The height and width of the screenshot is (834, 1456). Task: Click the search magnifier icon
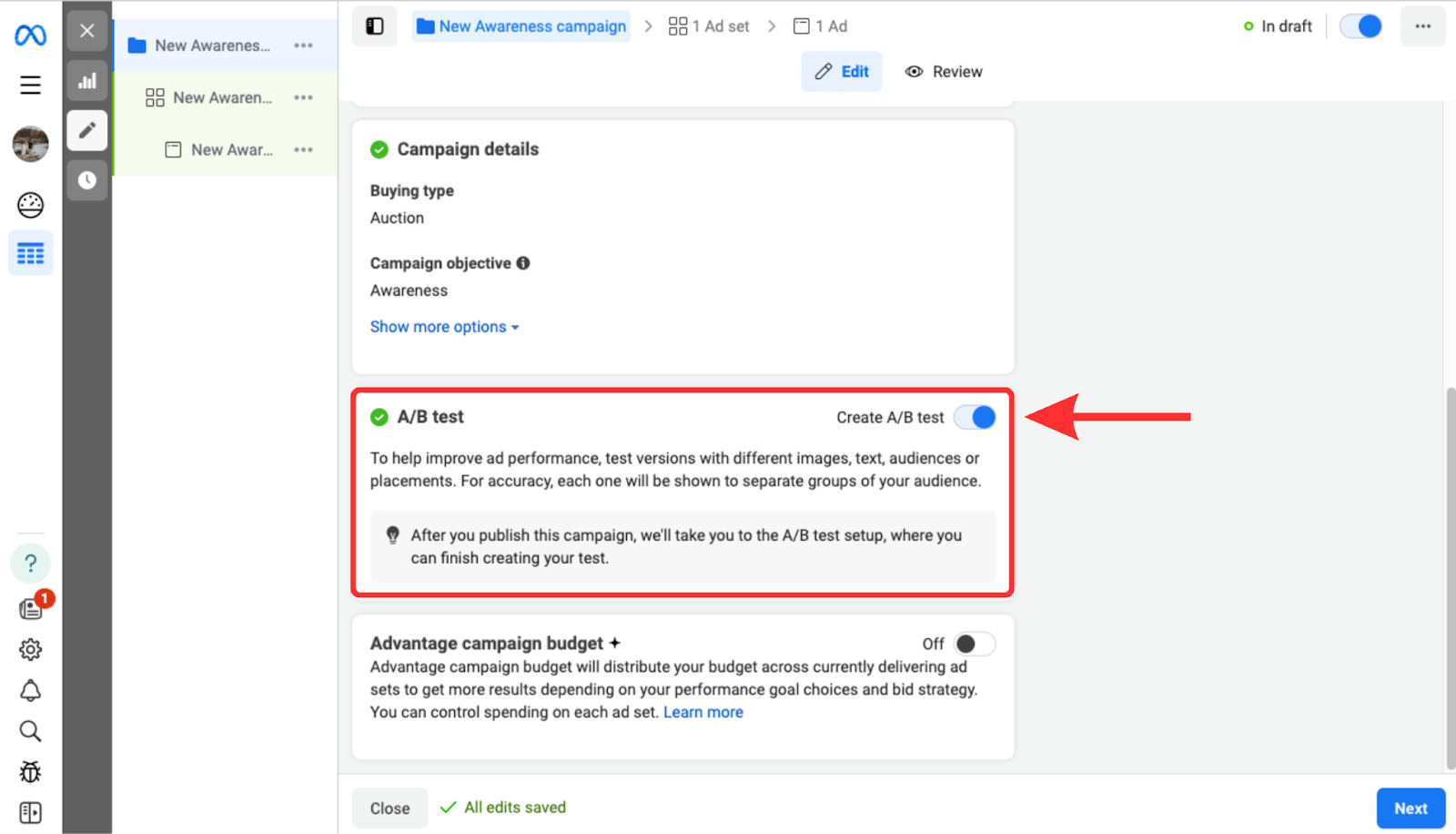click(x=30, y=731)
